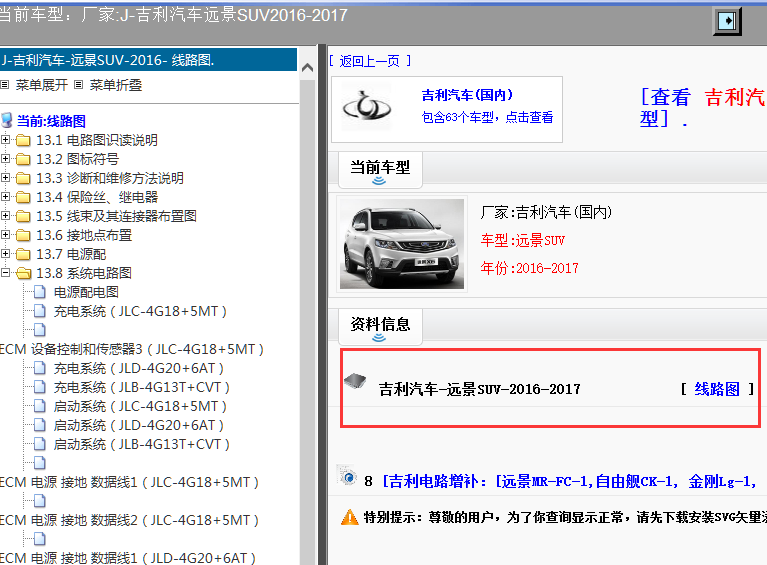Click the folder icon for 13.7 电源配
The image size is (767, 565).
(x=23, y=254)
